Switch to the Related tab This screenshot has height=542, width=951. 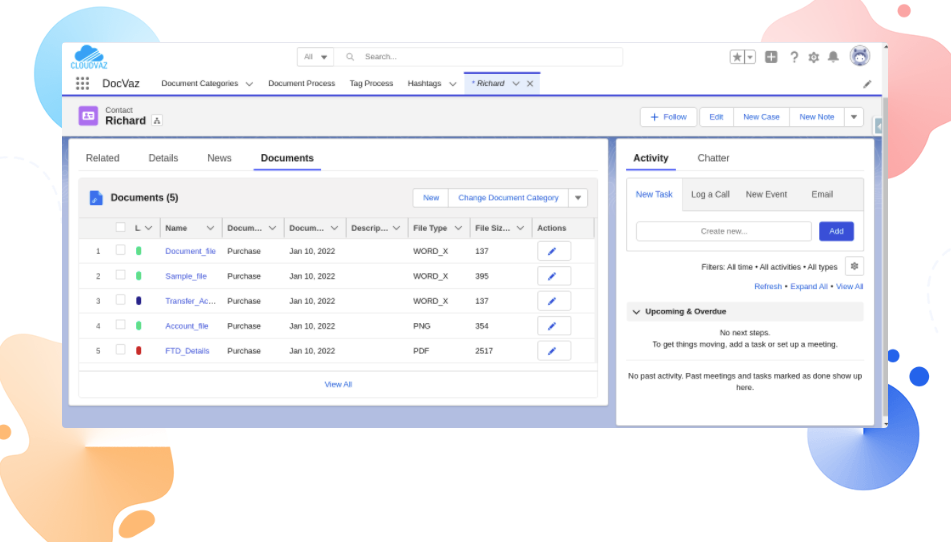(x=102, y=158)
